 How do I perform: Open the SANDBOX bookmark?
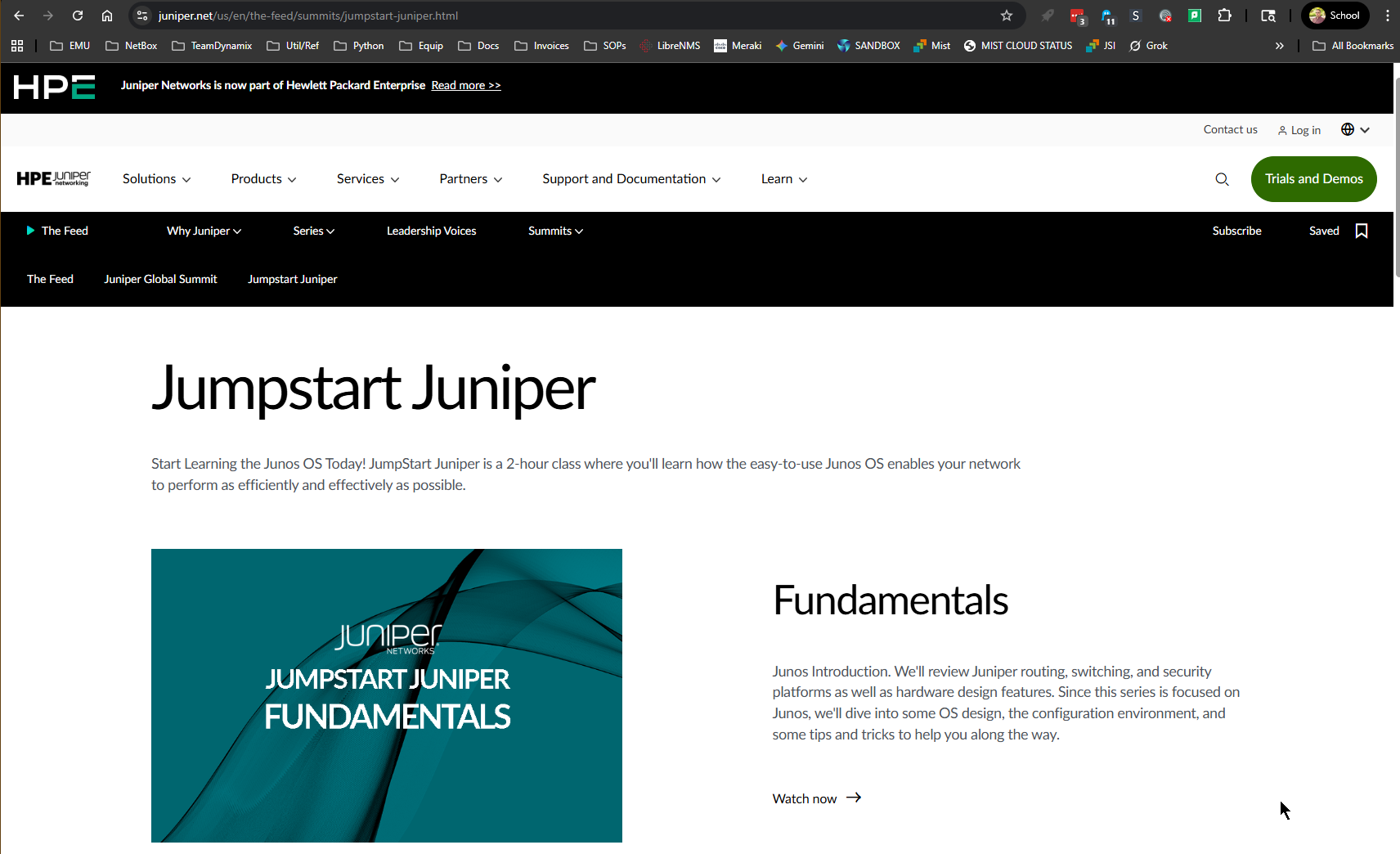coord(868,46)
